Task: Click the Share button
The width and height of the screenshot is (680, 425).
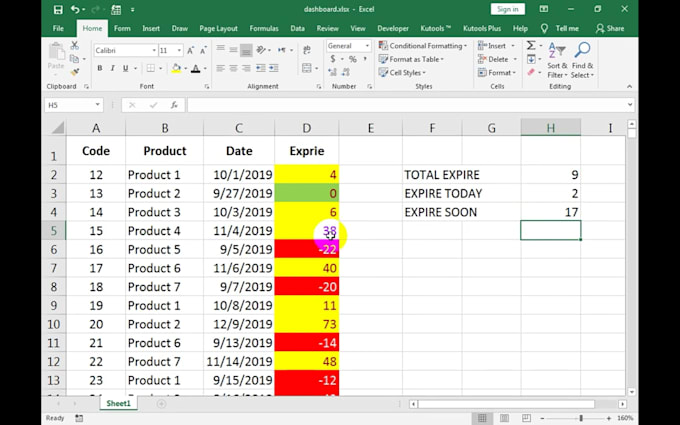Action: tap(610, 28)
